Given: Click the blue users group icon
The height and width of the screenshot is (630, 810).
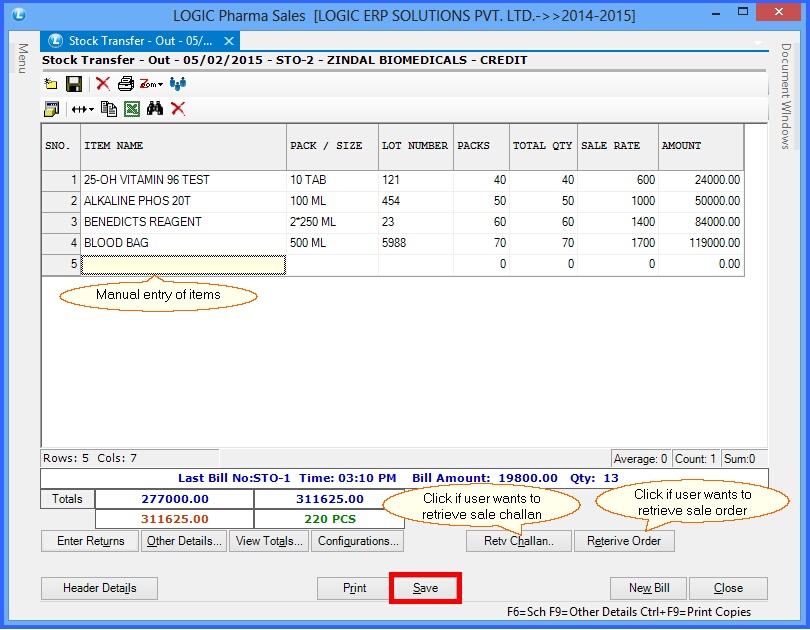Looking at the screenshot, I should click(178, 84).
